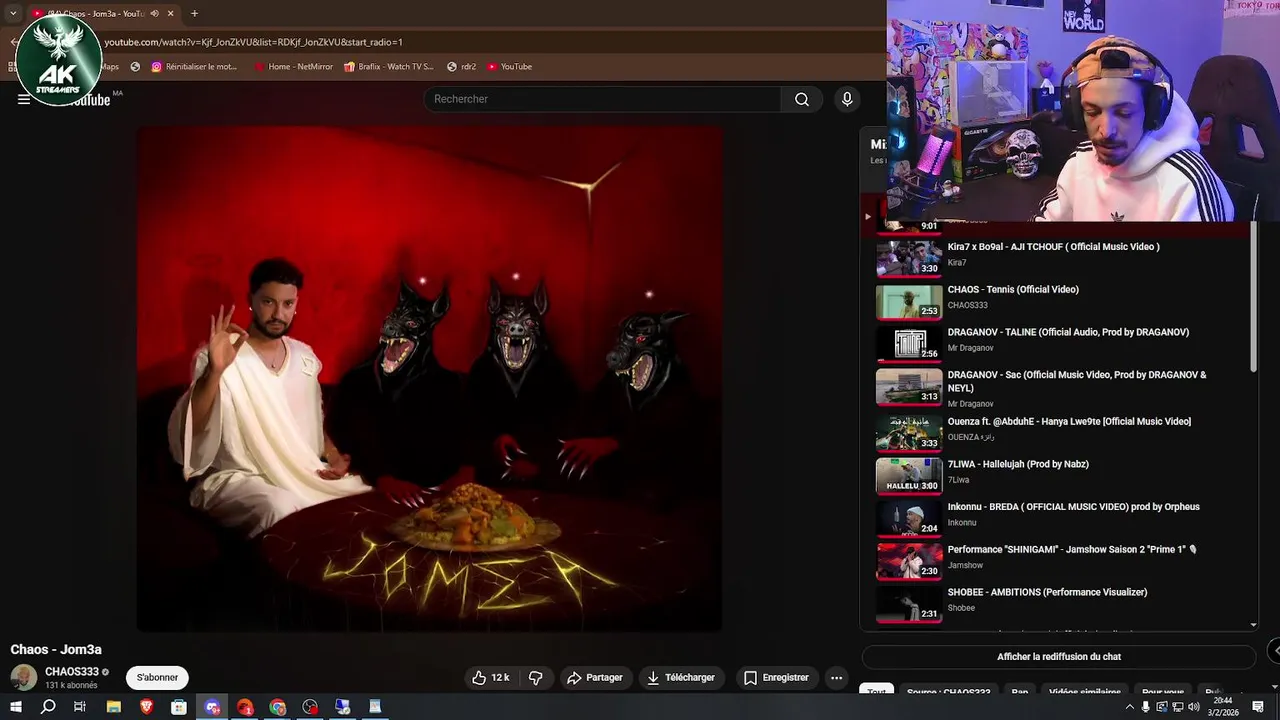The width and height of the screenshot is (1280, 720).
Task: Click Afficher la rediffusion du chat
Action: click(1059, 657)
